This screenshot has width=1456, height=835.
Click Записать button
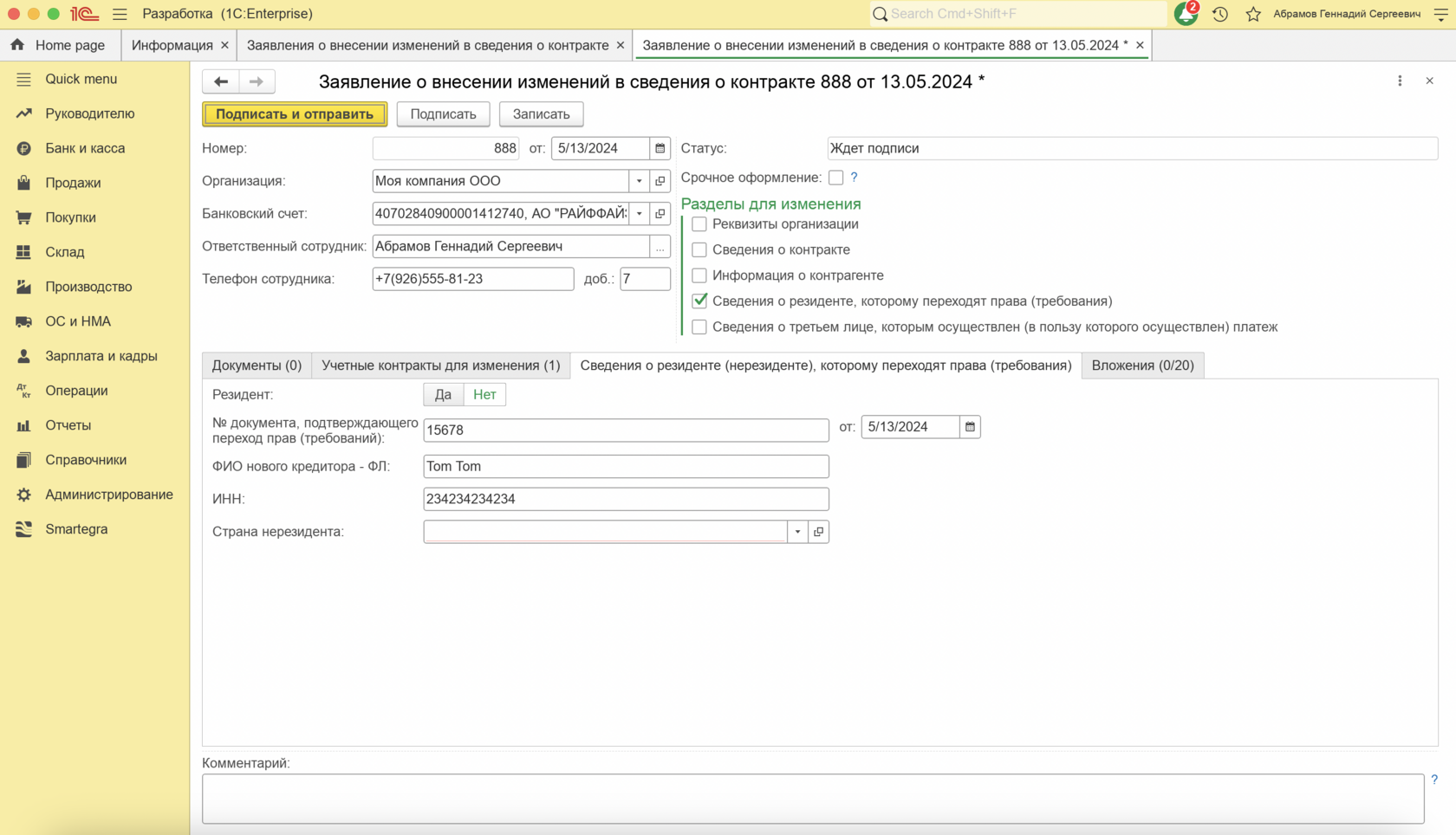pyautogui.click(x=541, y=114)
